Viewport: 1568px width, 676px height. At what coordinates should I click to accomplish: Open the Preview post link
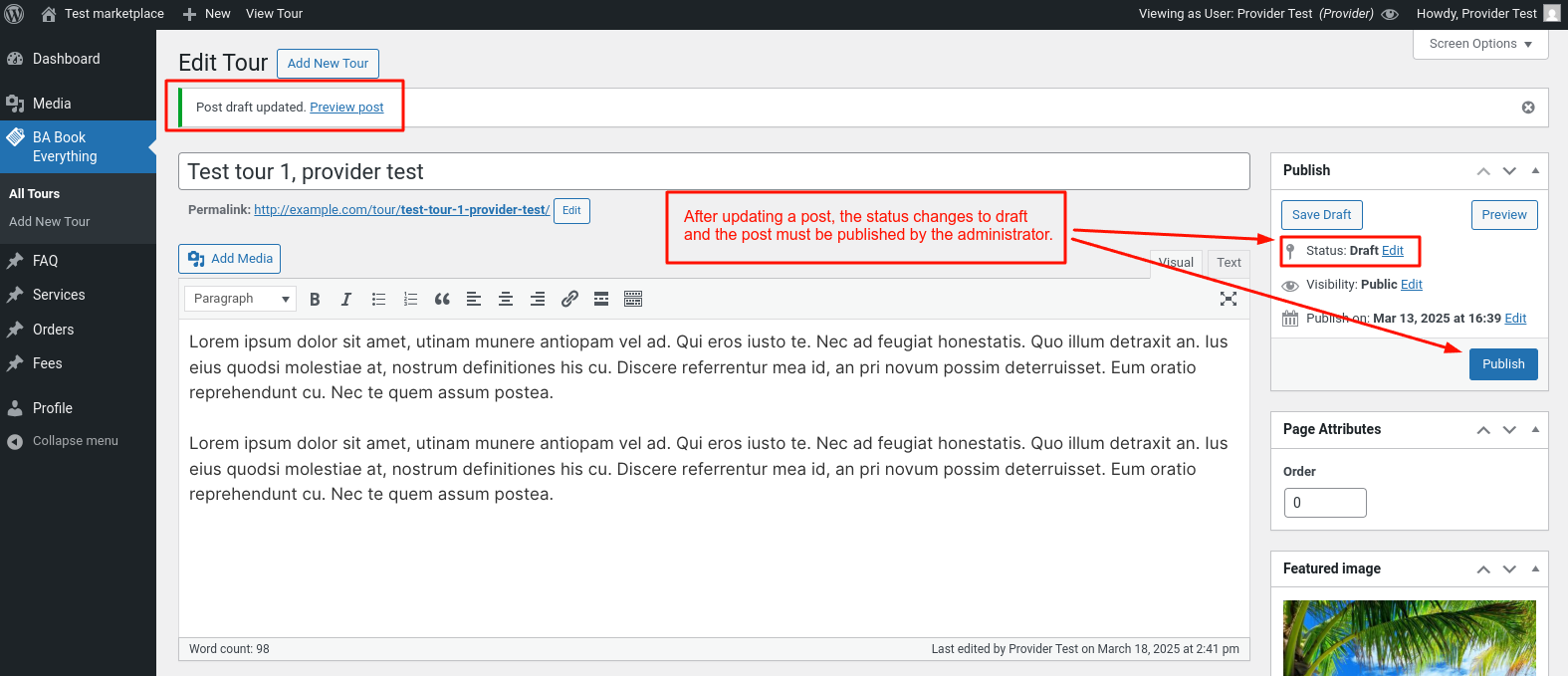coord(346,108)
